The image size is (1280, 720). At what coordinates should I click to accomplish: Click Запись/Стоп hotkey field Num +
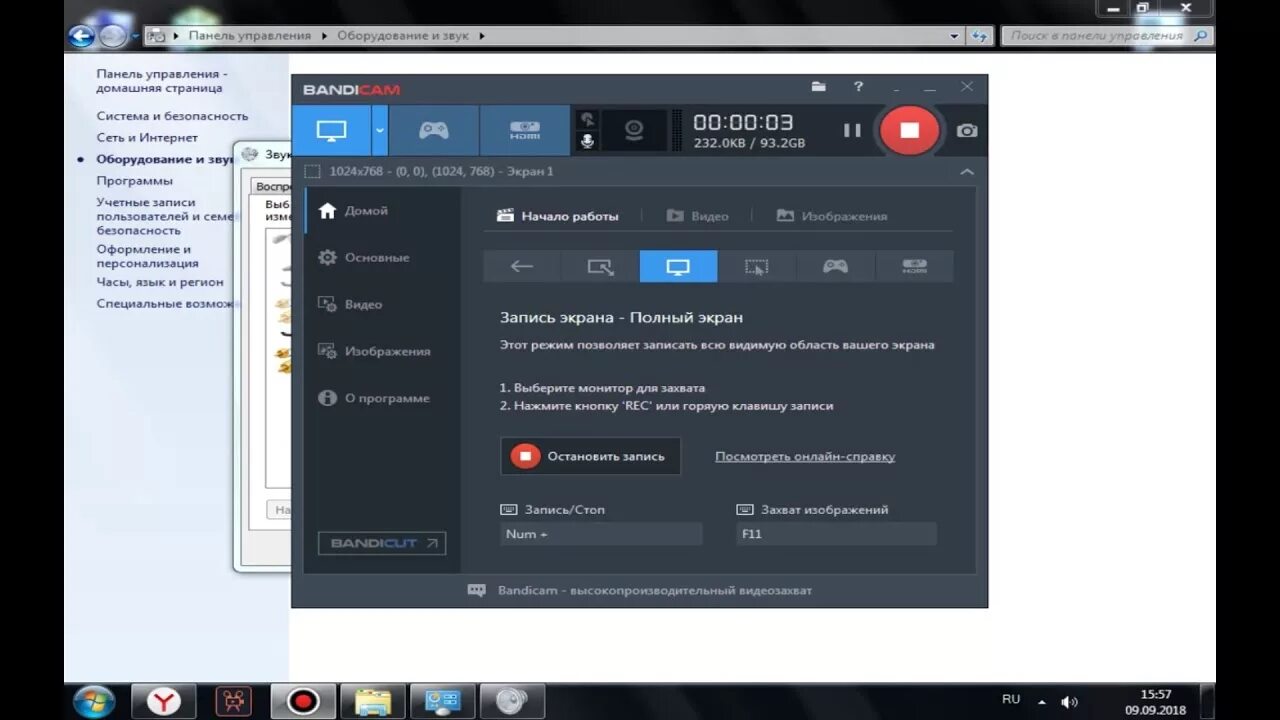601,534
